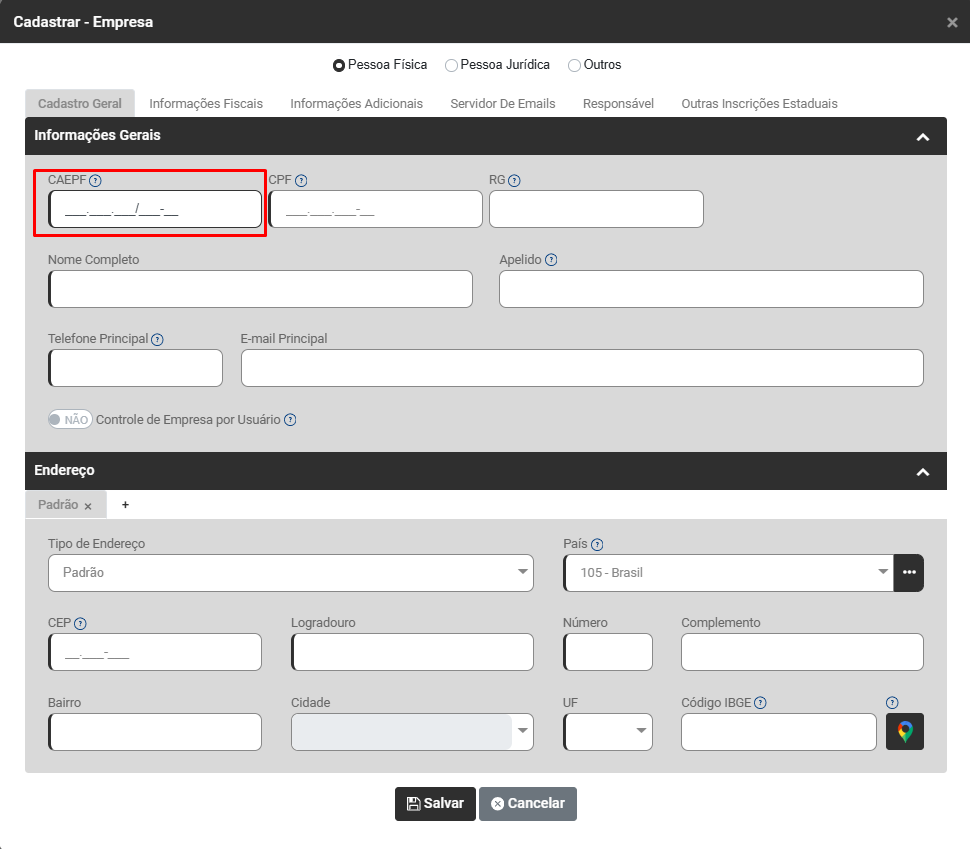Switch to the Informações Fiscais tab
This screenshot has width=970, height=849.
pos(206,104)
